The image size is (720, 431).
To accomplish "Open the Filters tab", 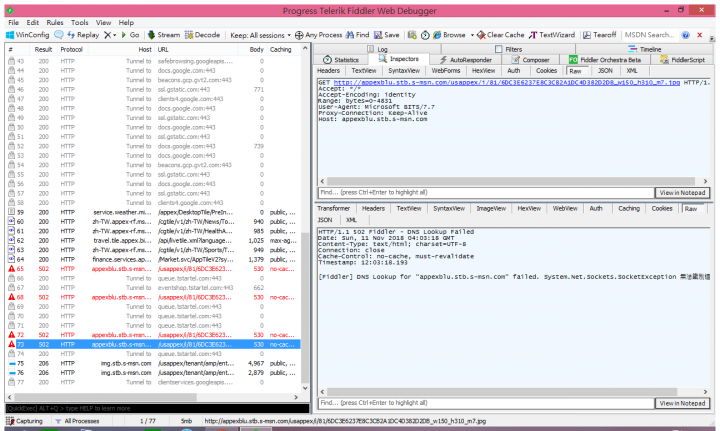I will [508, 49].
